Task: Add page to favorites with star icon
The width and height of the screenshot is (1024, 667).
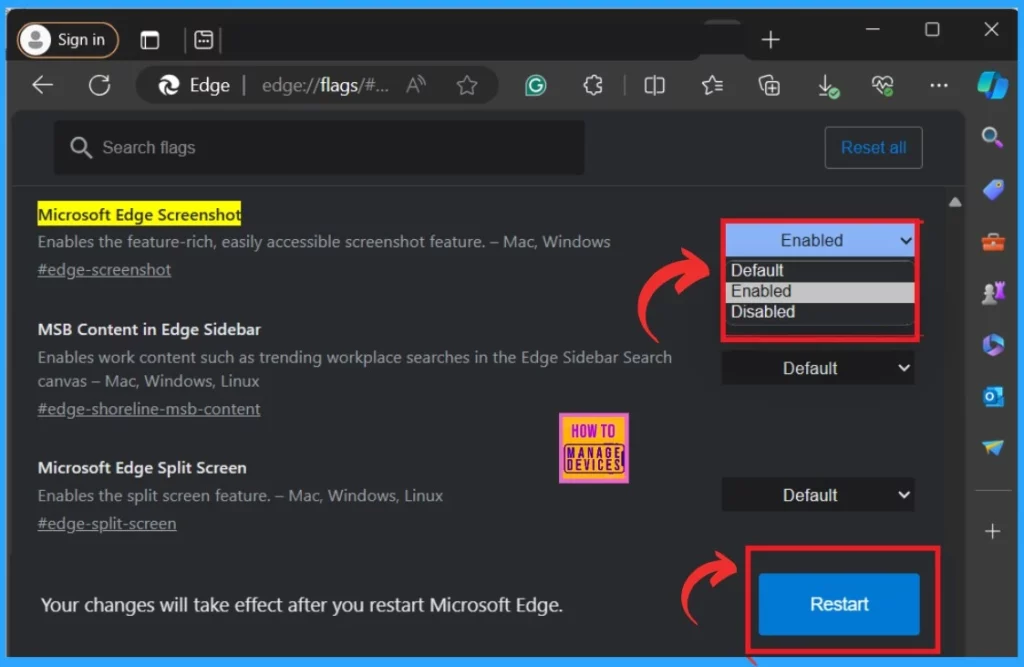Action: coord(466,86)
